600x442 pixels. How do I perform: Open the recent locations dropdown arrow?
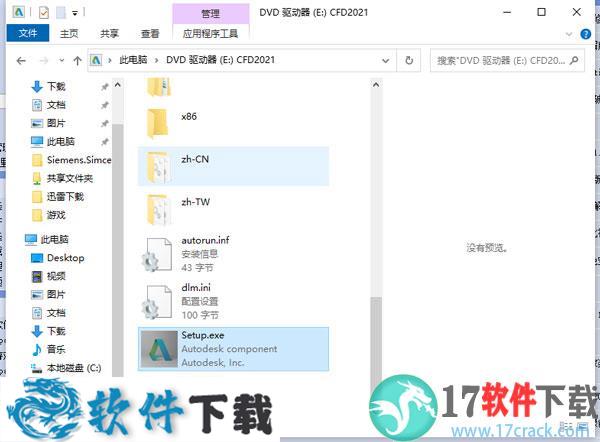[x=62, y=60]
